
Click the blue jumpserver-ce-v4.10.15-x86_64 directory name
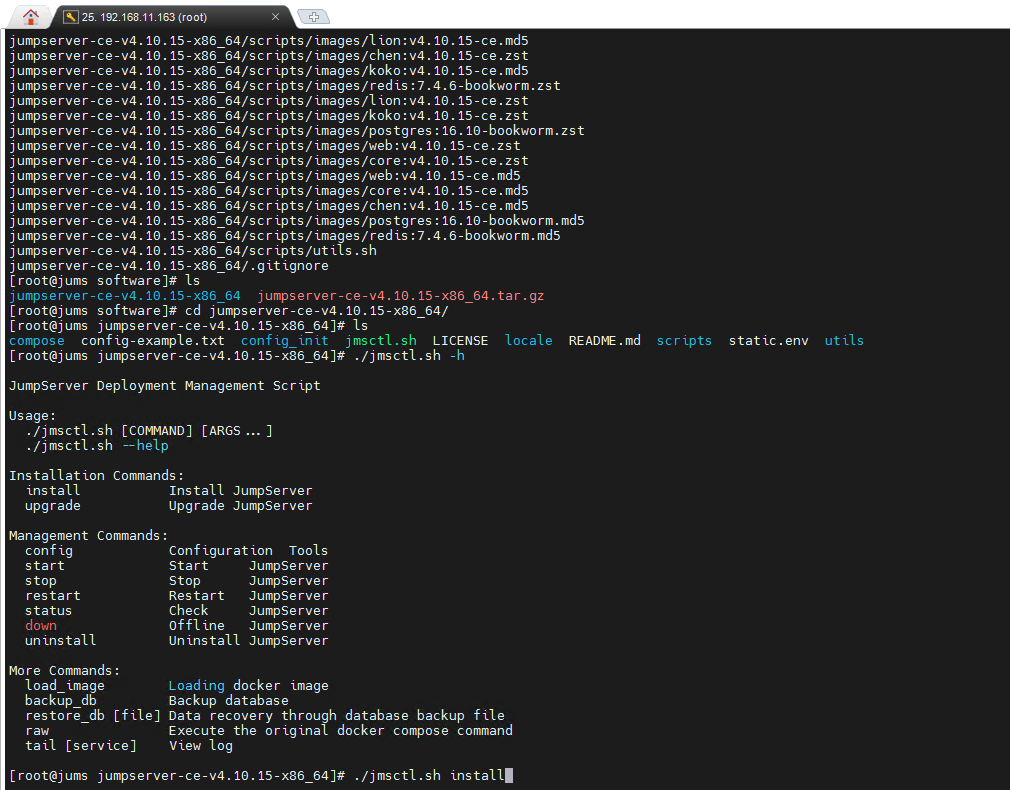point(125,296)
